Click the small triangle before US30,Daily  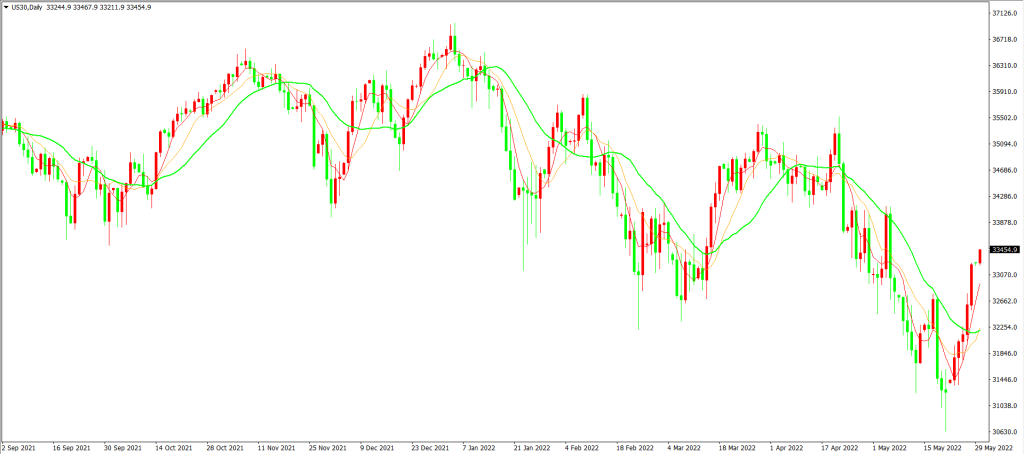pos(6,7)
